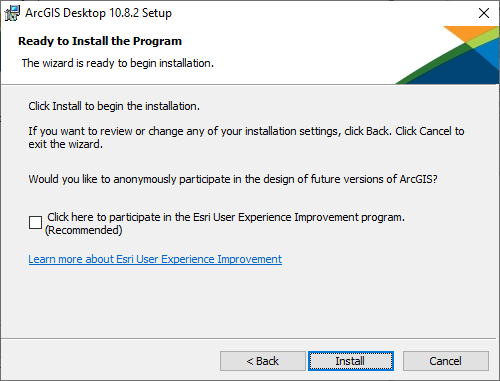500x381 pixels.
Task: Click the question about anonymously participating in ArcGIS design
Action: [x=233, y=179]
